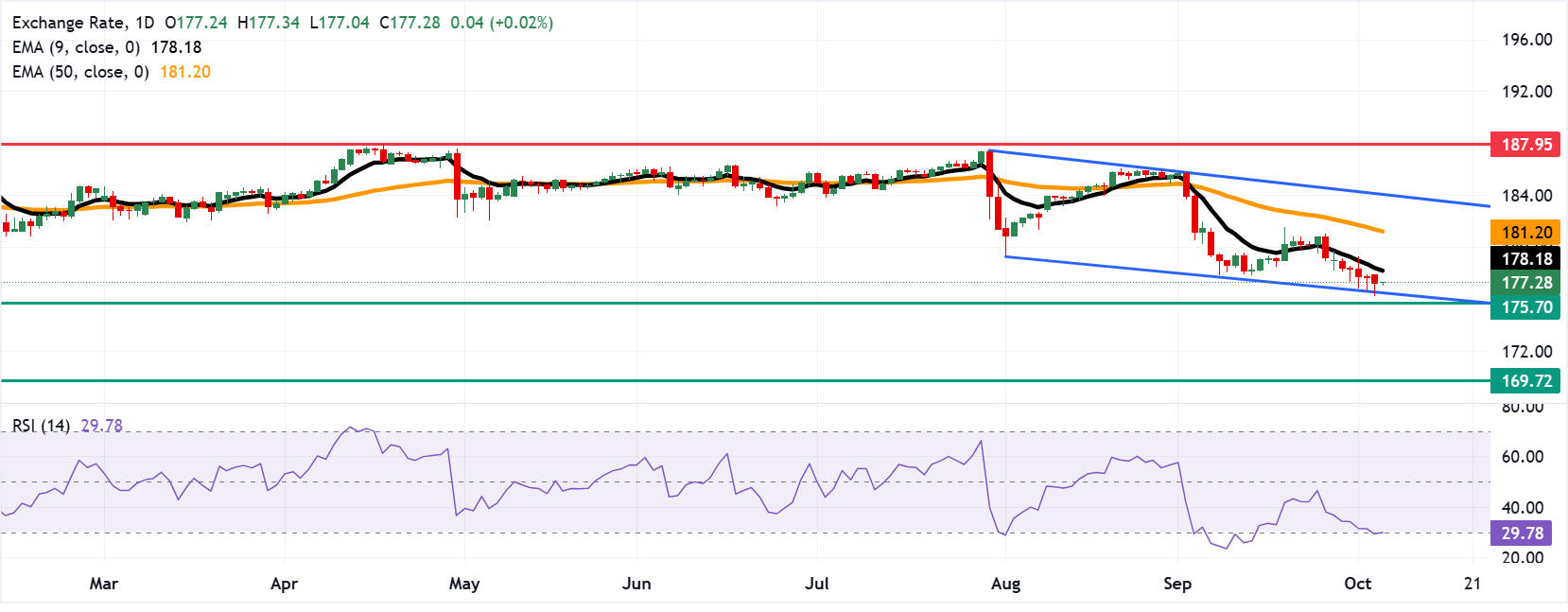Select the green 177.28 current price label
This screenshot has height=612, width=1568.
coord(1525,283)
